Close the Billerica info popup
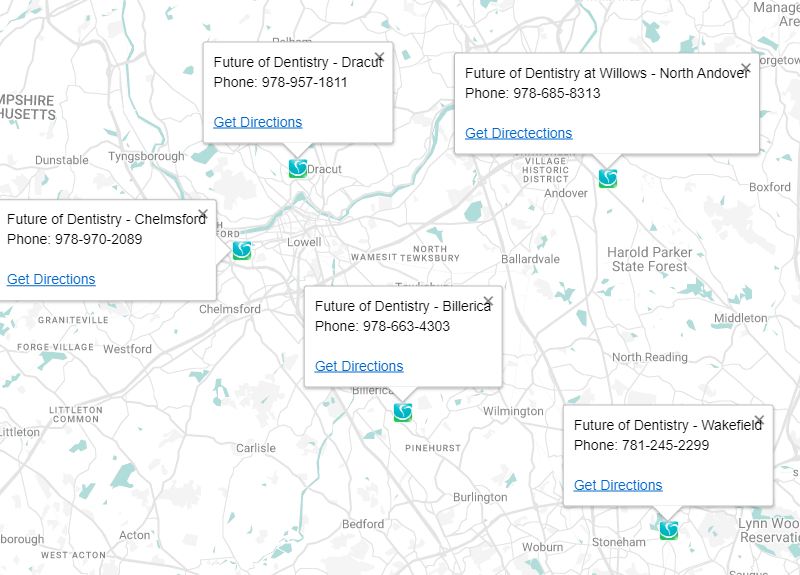The image size is (800, 575). click(x=488, y=301)
